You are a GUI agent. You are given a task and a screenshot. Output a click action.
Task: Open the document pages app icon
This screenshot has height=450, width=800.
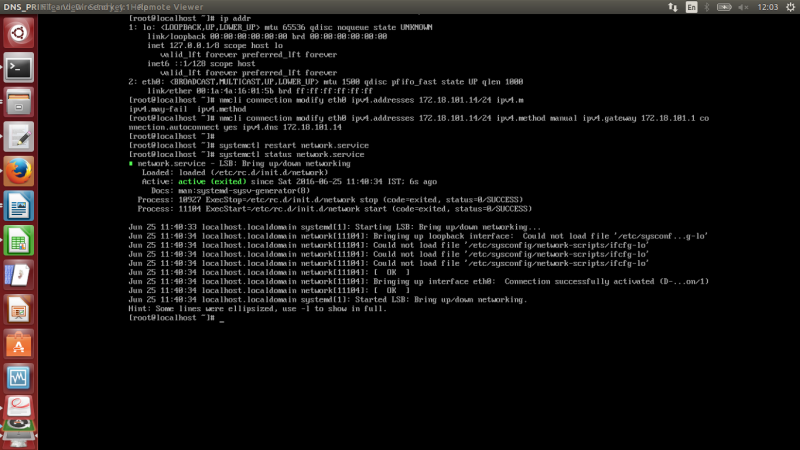(x=19, y=274)
